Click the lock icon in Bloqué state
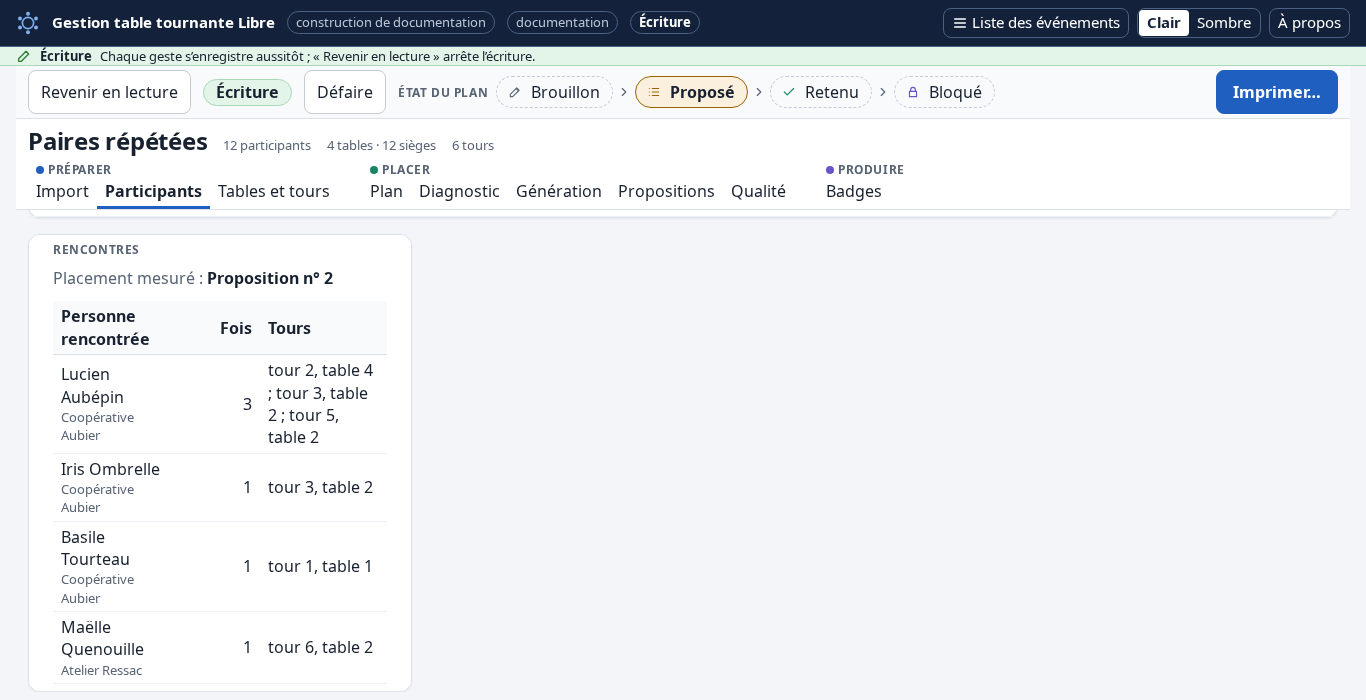 [913, 92]
